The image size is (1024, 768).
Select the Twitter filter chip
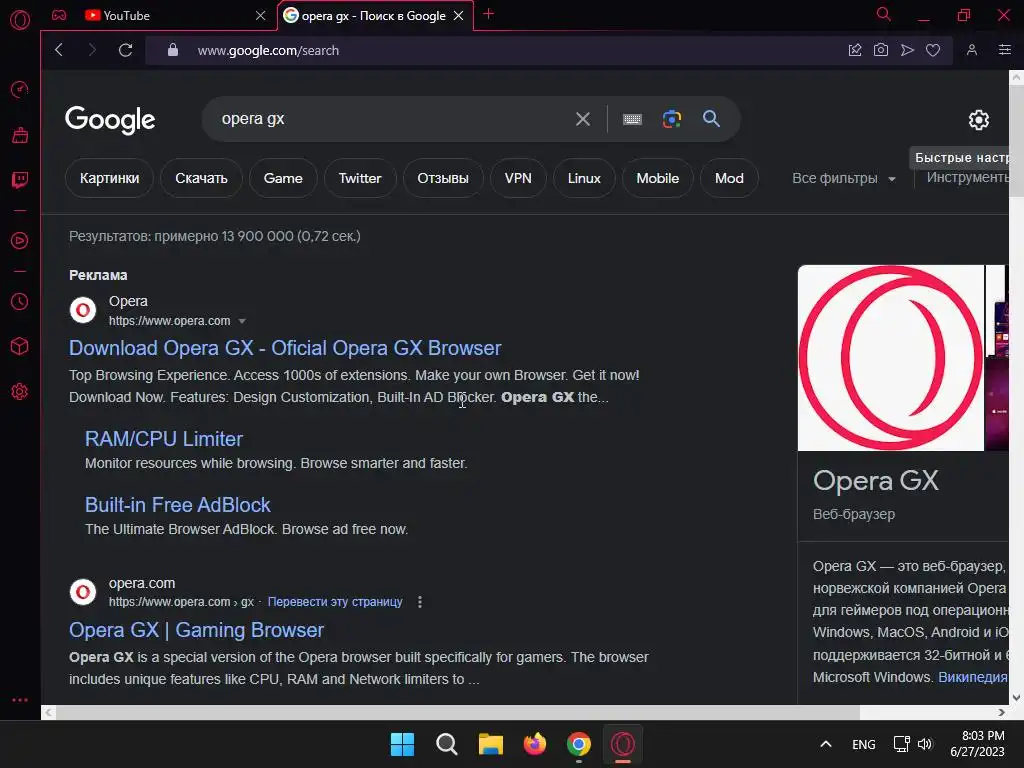point(360,178)
